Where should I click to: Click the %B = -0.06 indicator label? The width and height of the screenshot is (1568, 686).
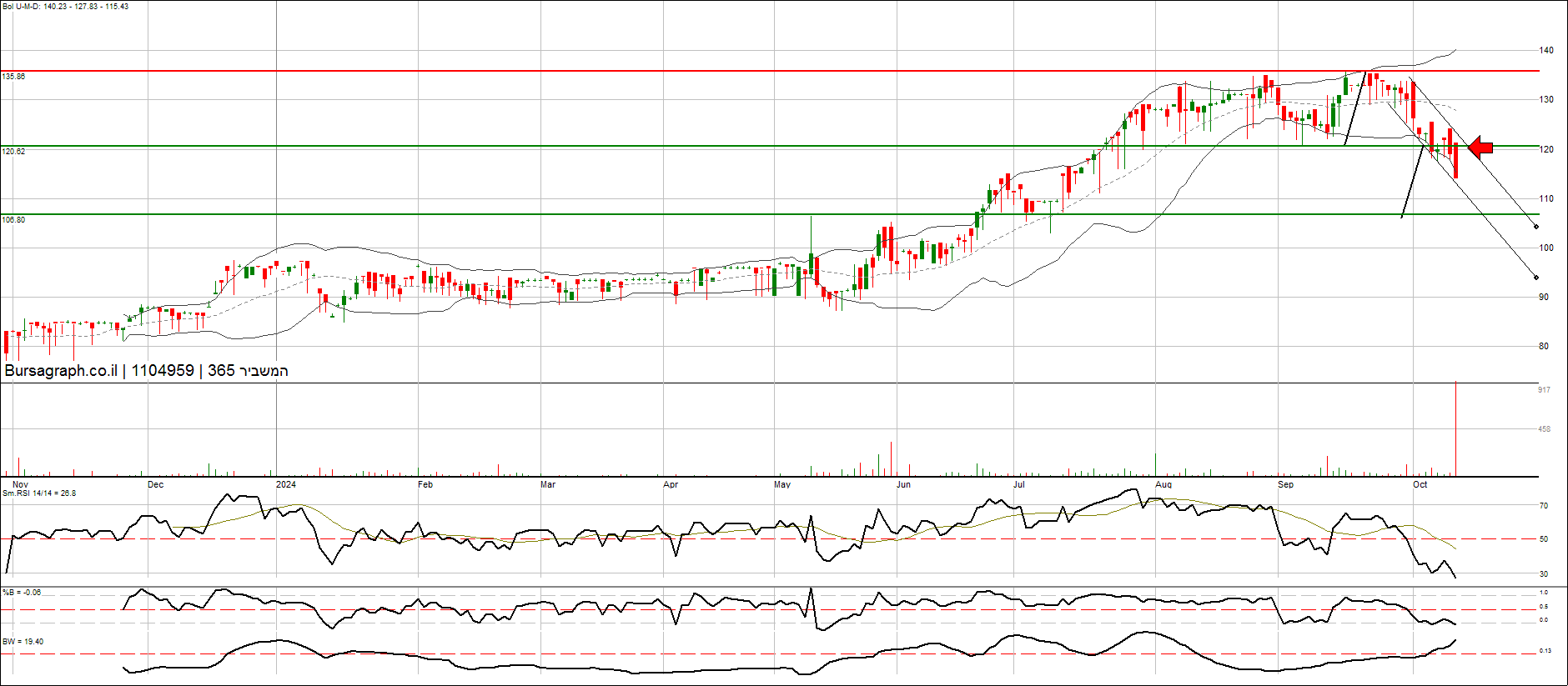coord(22,593)
